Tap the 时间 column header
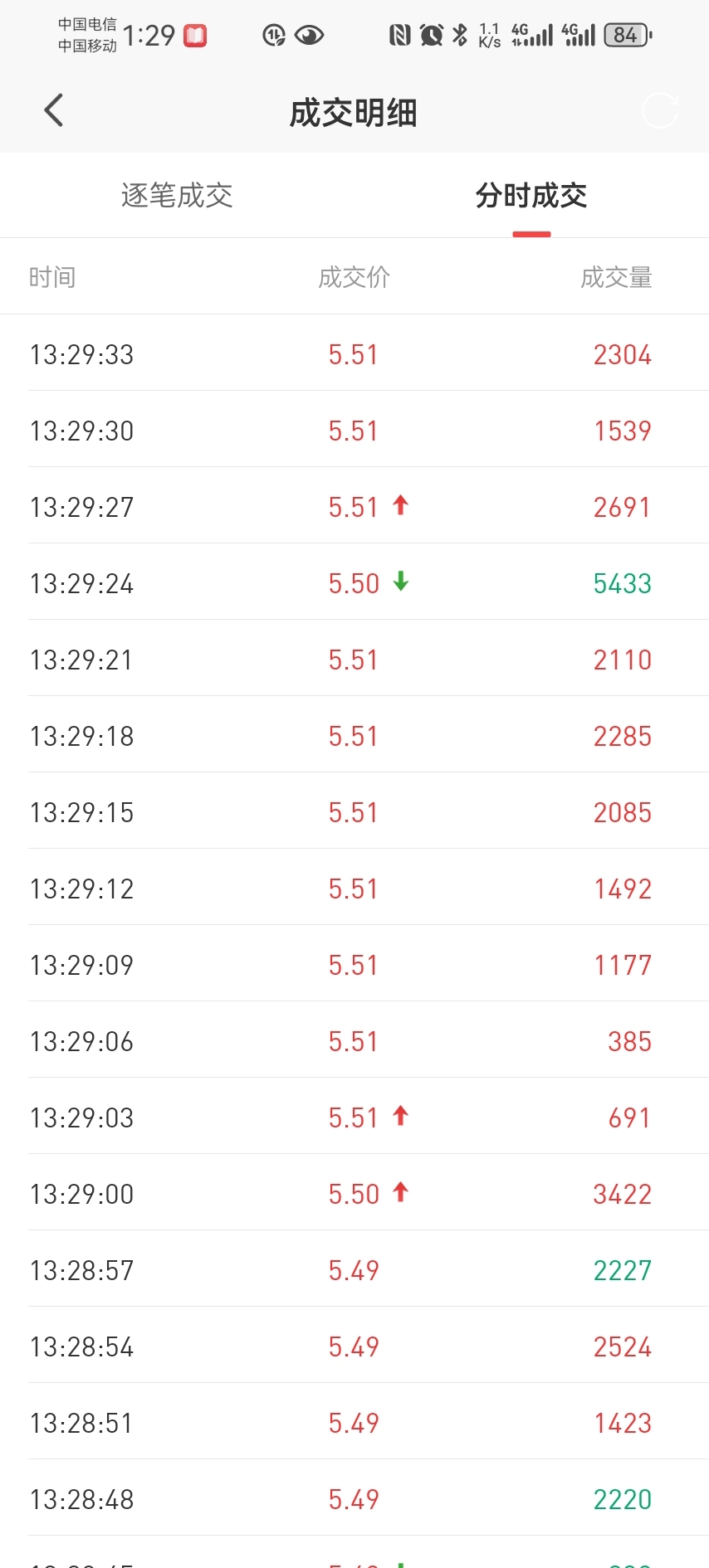Image resolution: width=709 pixels, height=1568 pixels. tap(52, 277)
